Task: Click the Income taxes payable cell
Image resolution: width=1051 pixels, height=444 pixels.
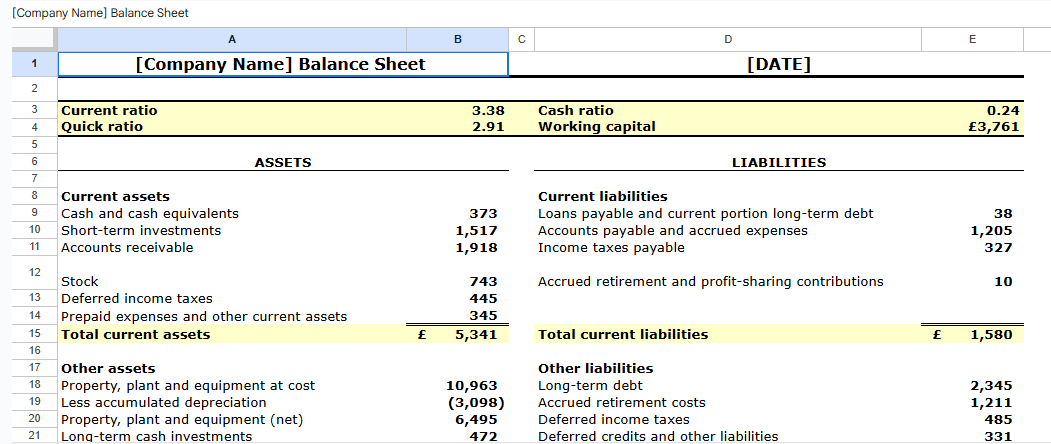Action: click(x=611, y=247)
